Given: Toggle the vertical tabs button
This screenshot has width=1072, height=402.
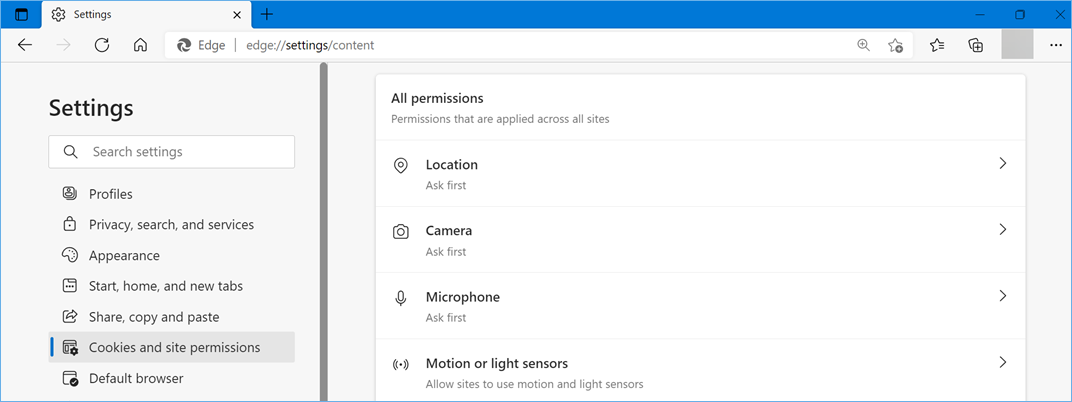Looking at the screenshot, I should pos(21,15).
